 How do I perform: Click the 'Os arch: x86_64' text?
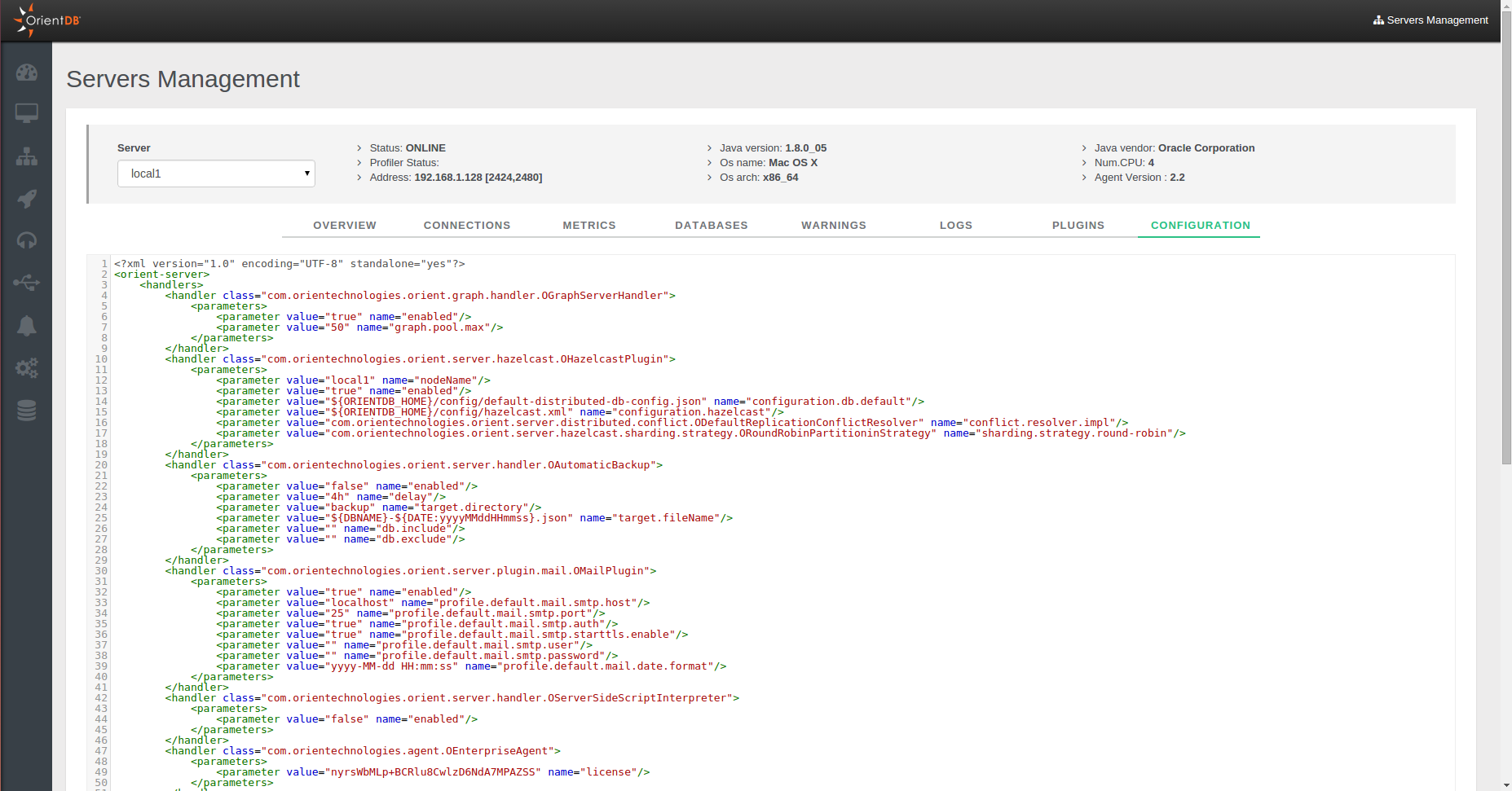tap(759, 178)
